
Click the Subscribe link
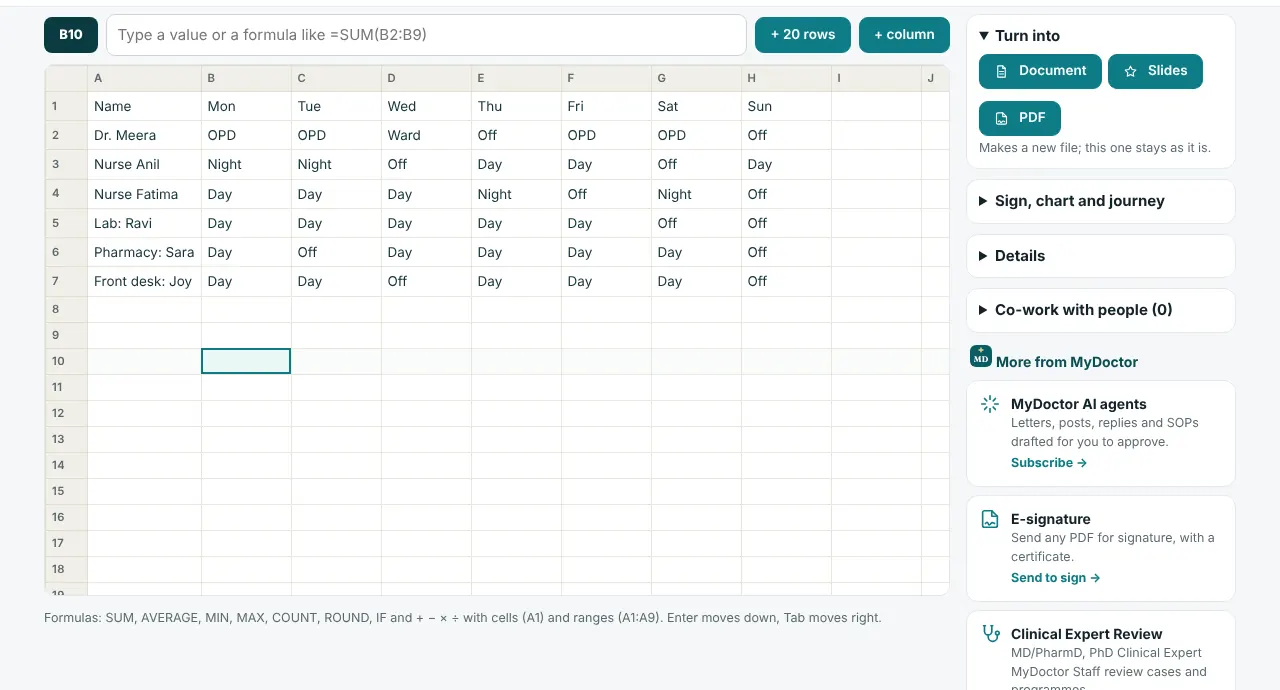(x=1049, y=463)
